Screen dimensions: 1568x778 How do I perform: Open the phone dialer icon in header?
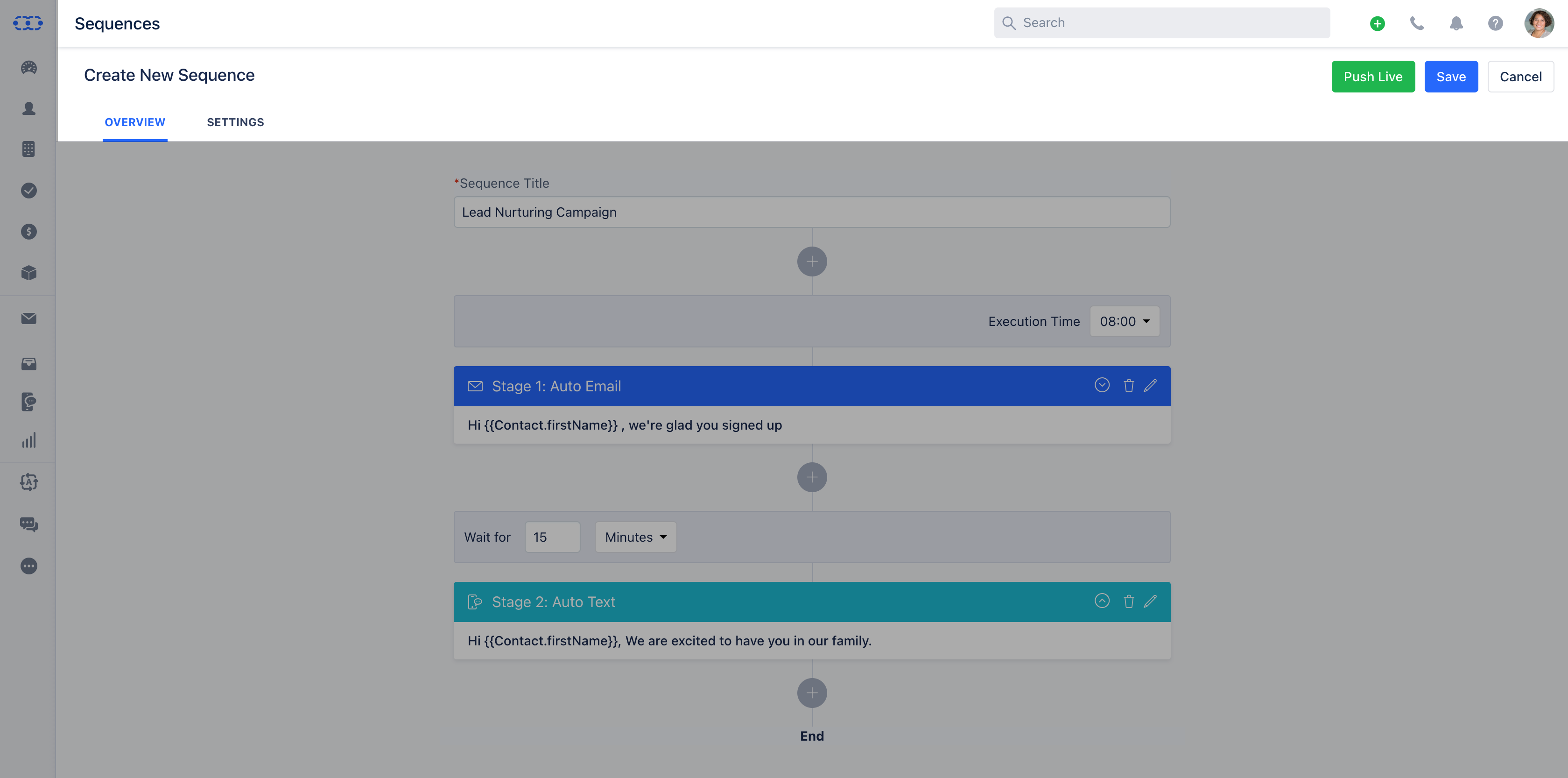(x=1416, y=23)
